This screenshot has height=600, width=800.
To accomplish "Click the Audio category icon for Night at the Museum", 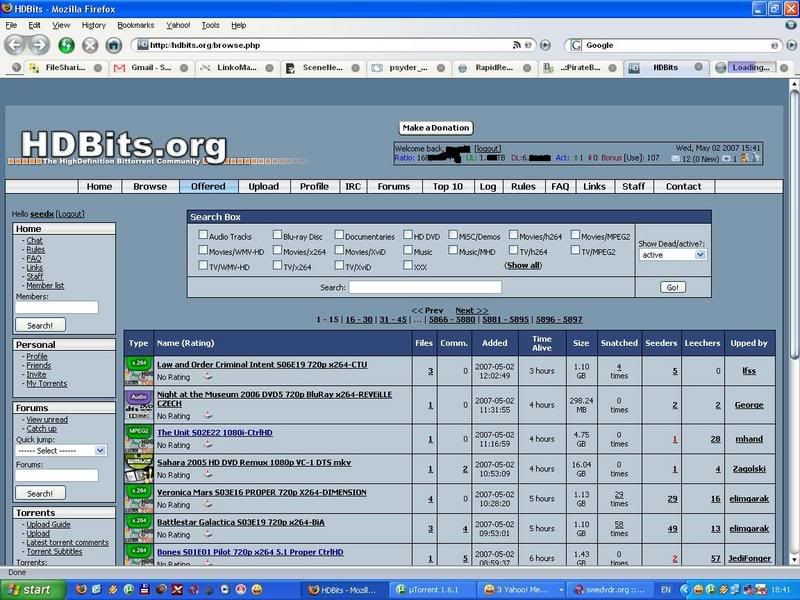I will [139, 405].
